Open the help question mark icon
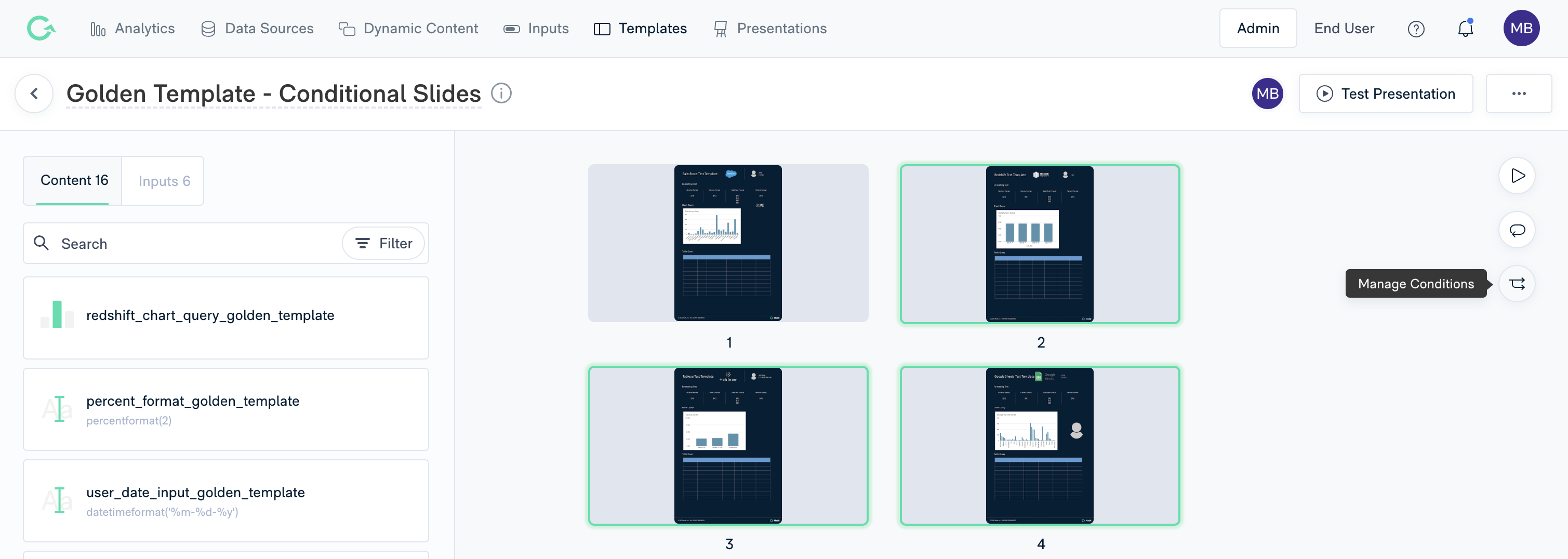The image size is (1568, 559). click(x=1416, y=29)
